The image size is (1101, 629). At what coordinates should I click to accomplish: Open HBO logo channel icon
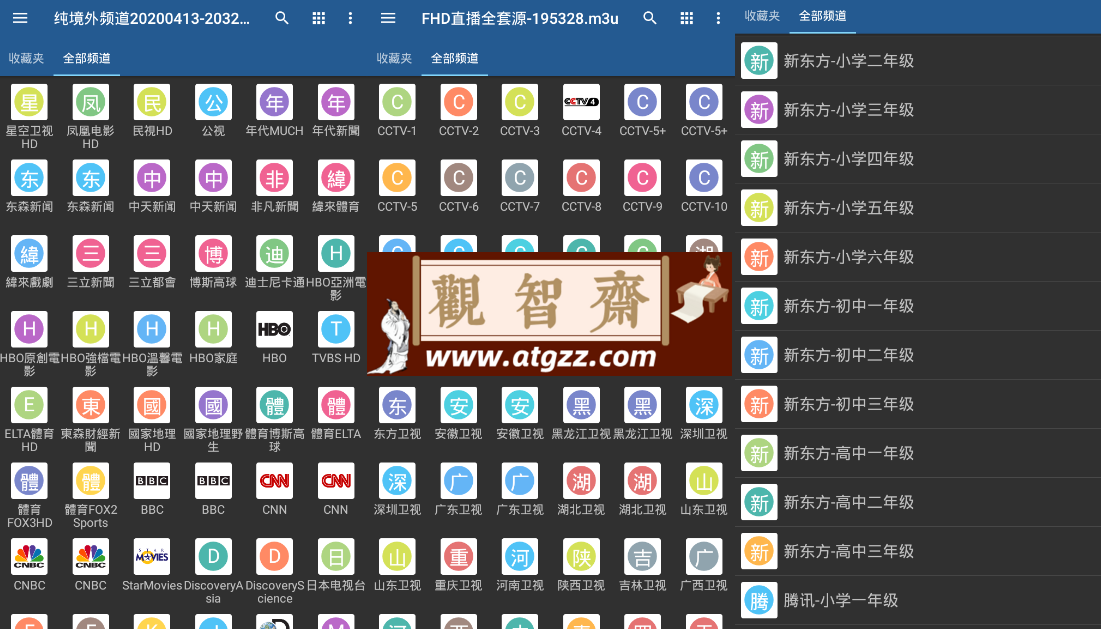pyautogui.click(x=275, y=329)
